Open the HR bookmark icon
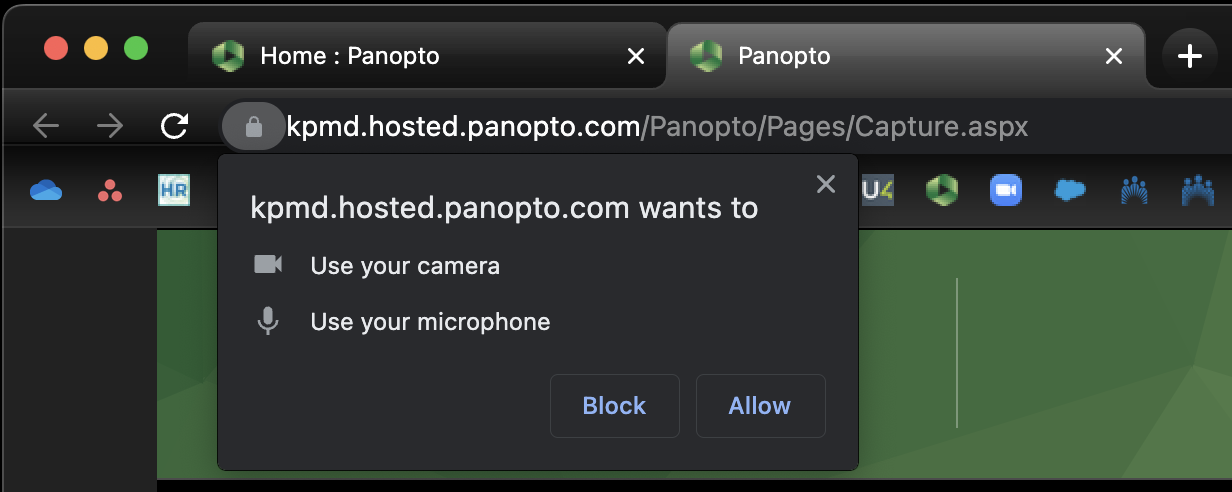This screenshot has width=1232, height=492. (x=174, y=190)
